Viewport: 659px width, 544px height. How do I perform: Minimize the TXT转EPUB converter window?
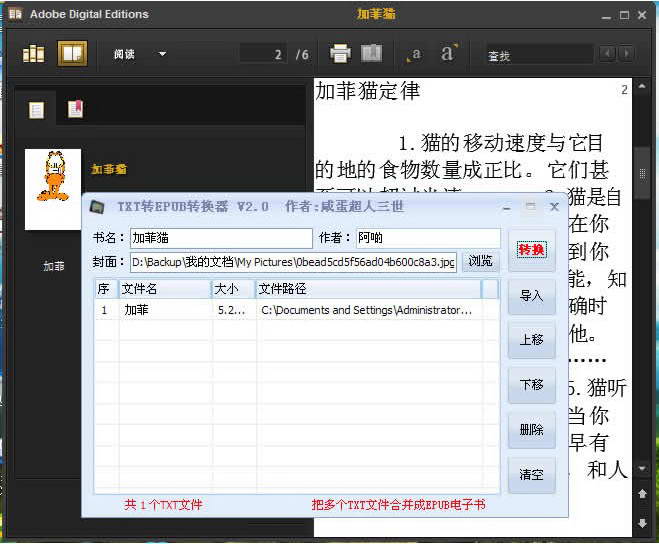coord(507,207)
